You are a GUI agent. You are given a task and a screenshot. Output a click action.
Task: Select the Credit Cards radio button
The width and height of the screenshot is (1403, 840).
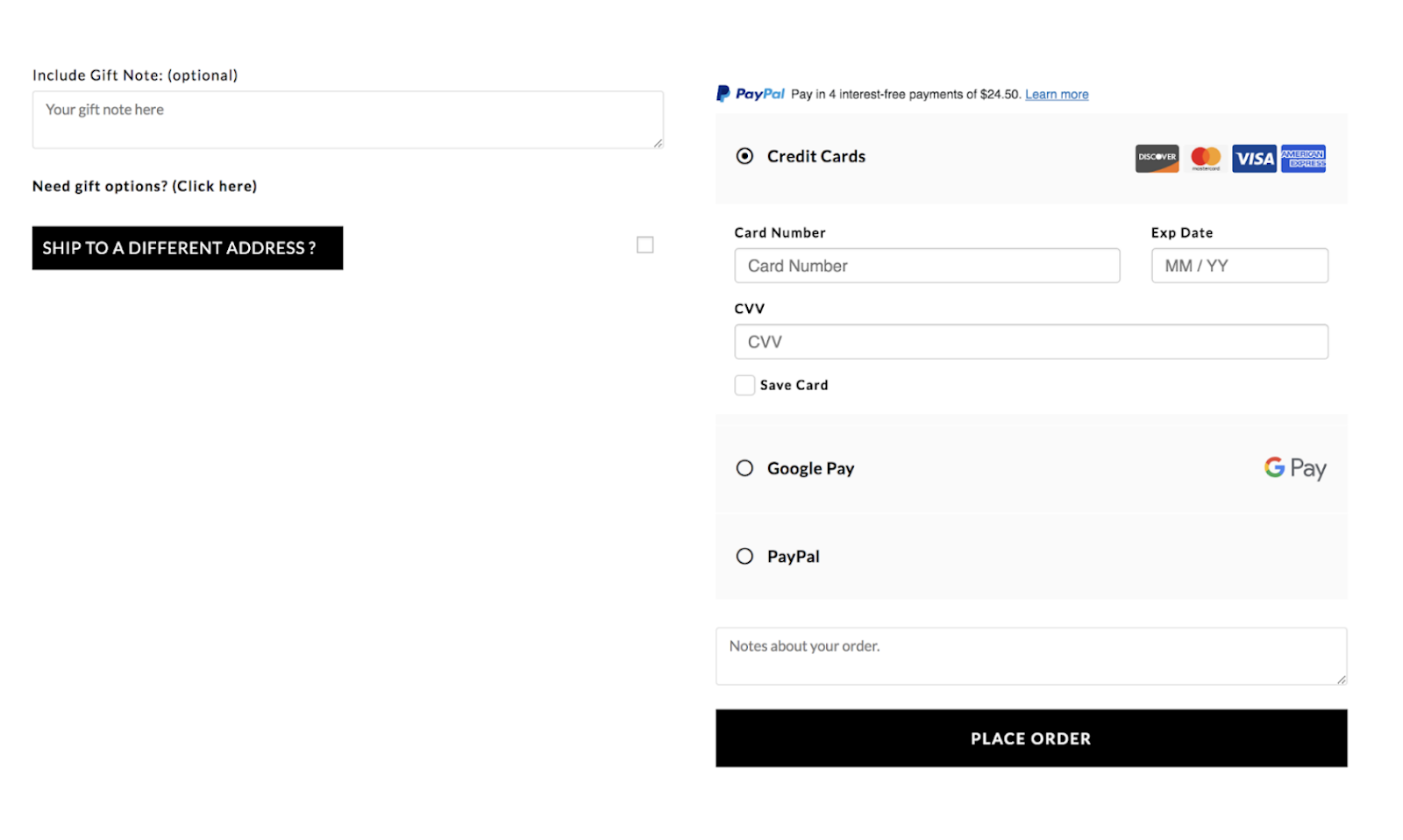744,156
